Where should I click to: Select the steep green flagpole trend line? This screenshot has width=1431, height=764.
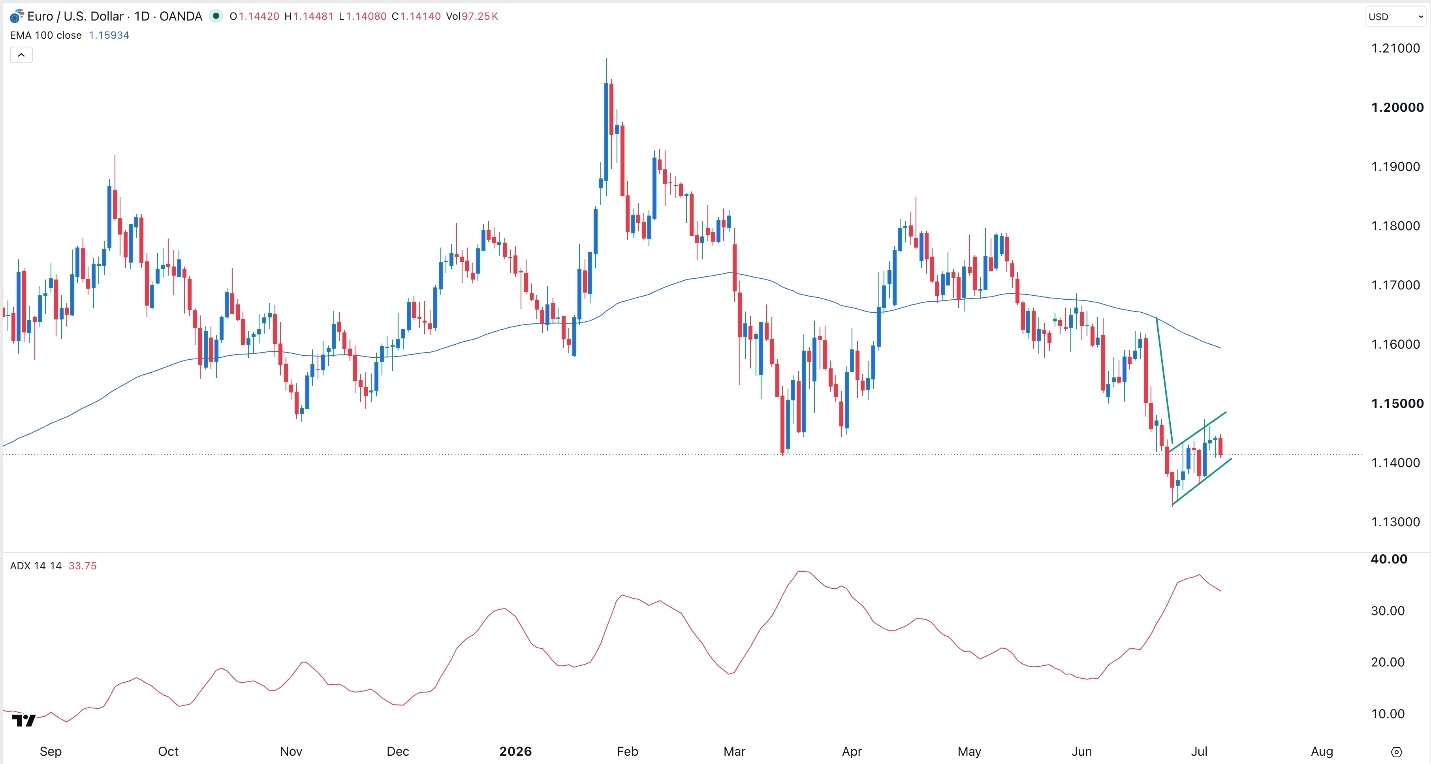[x=1164, y=382]
